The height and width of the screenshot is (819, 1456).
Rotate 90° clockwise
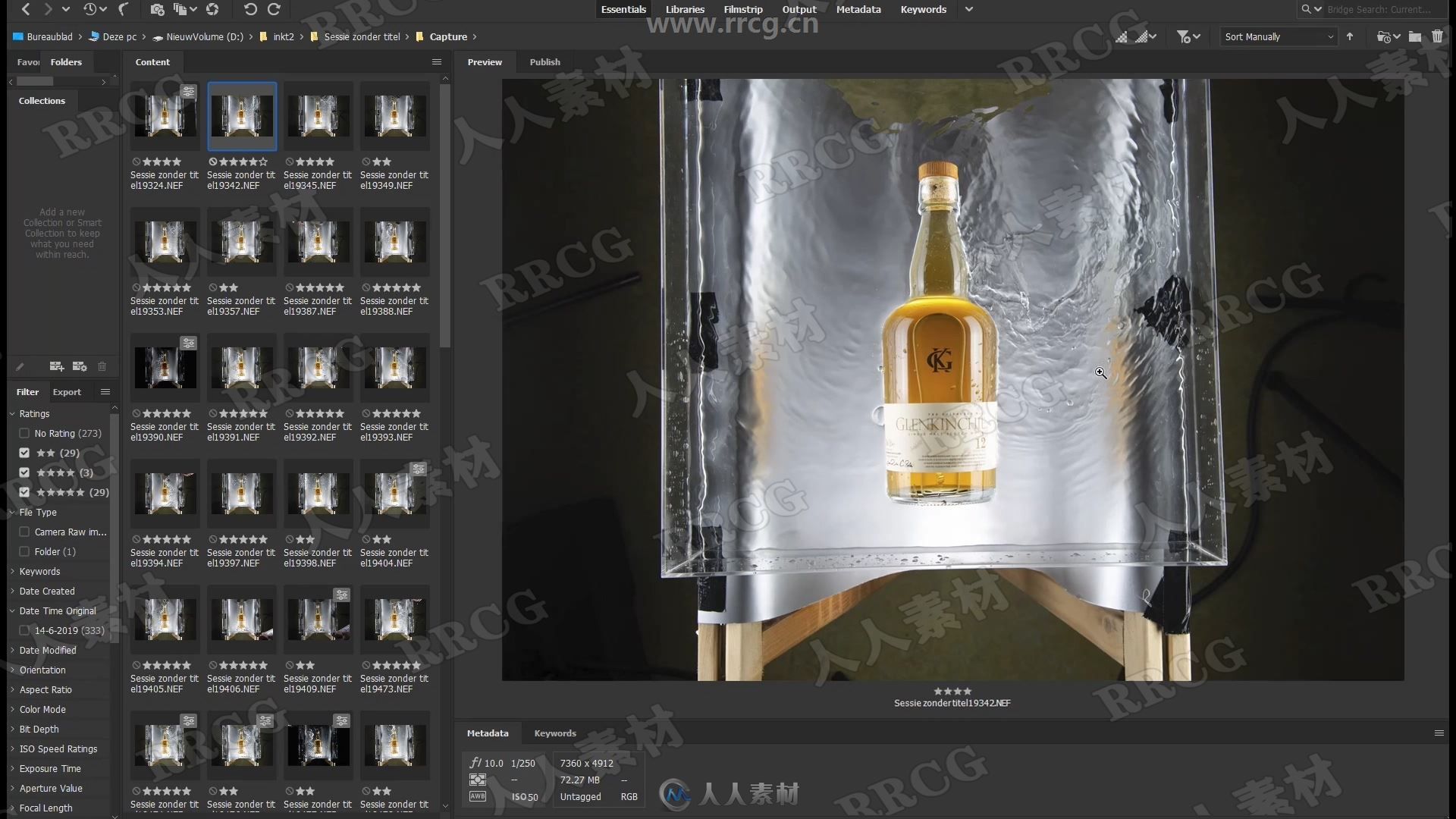274,9
